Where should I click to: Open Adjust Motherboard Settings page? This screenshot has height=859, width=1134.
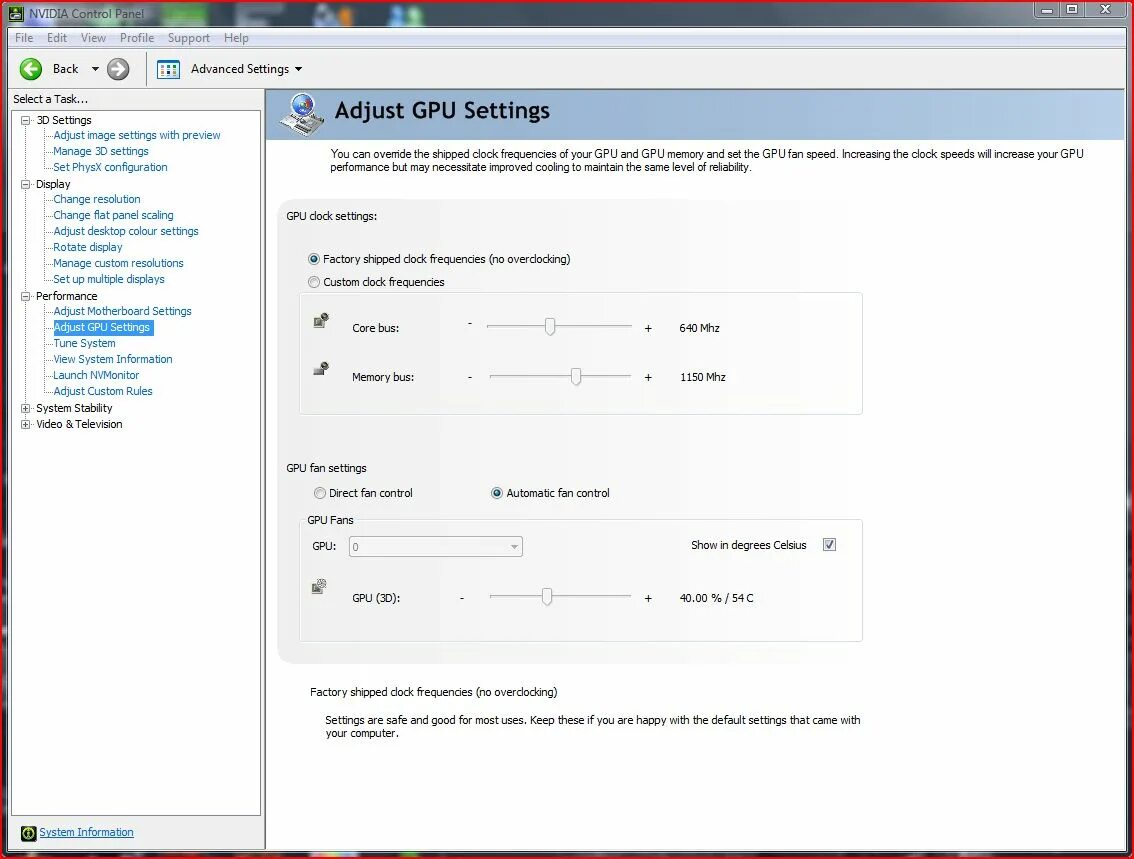[x=122, y=311]
